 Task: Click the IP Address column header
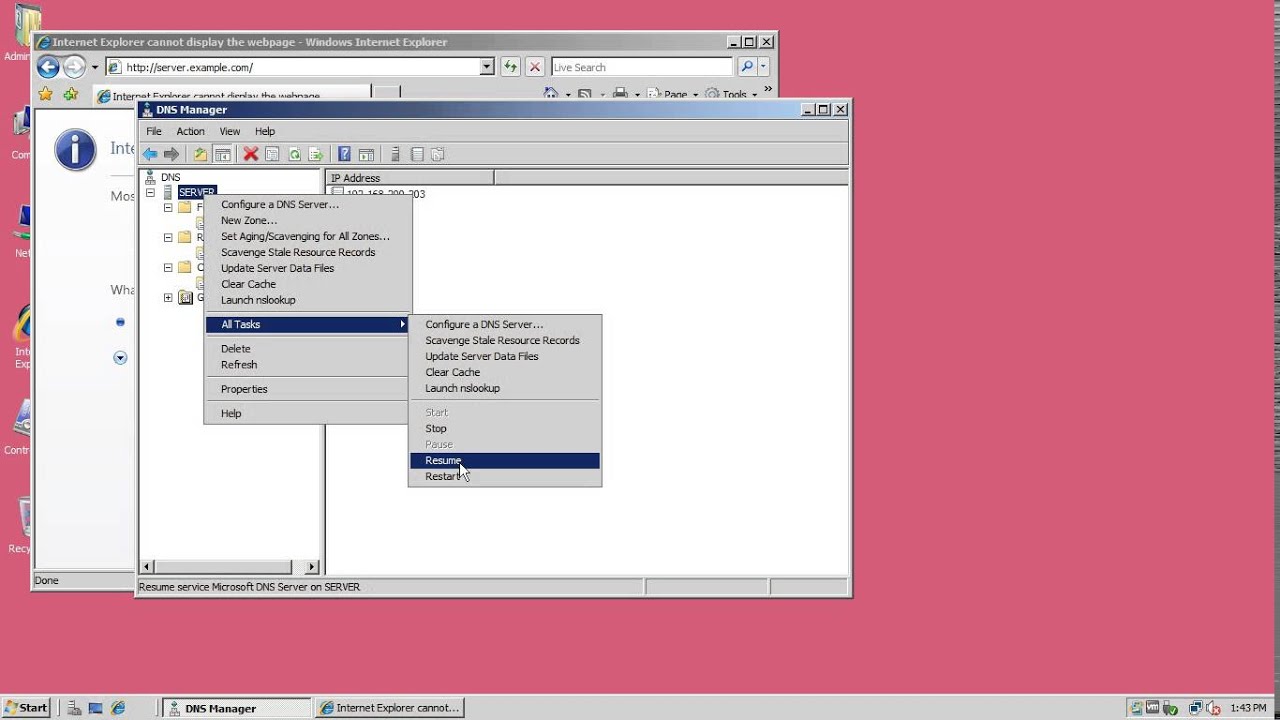click(410, 178)
